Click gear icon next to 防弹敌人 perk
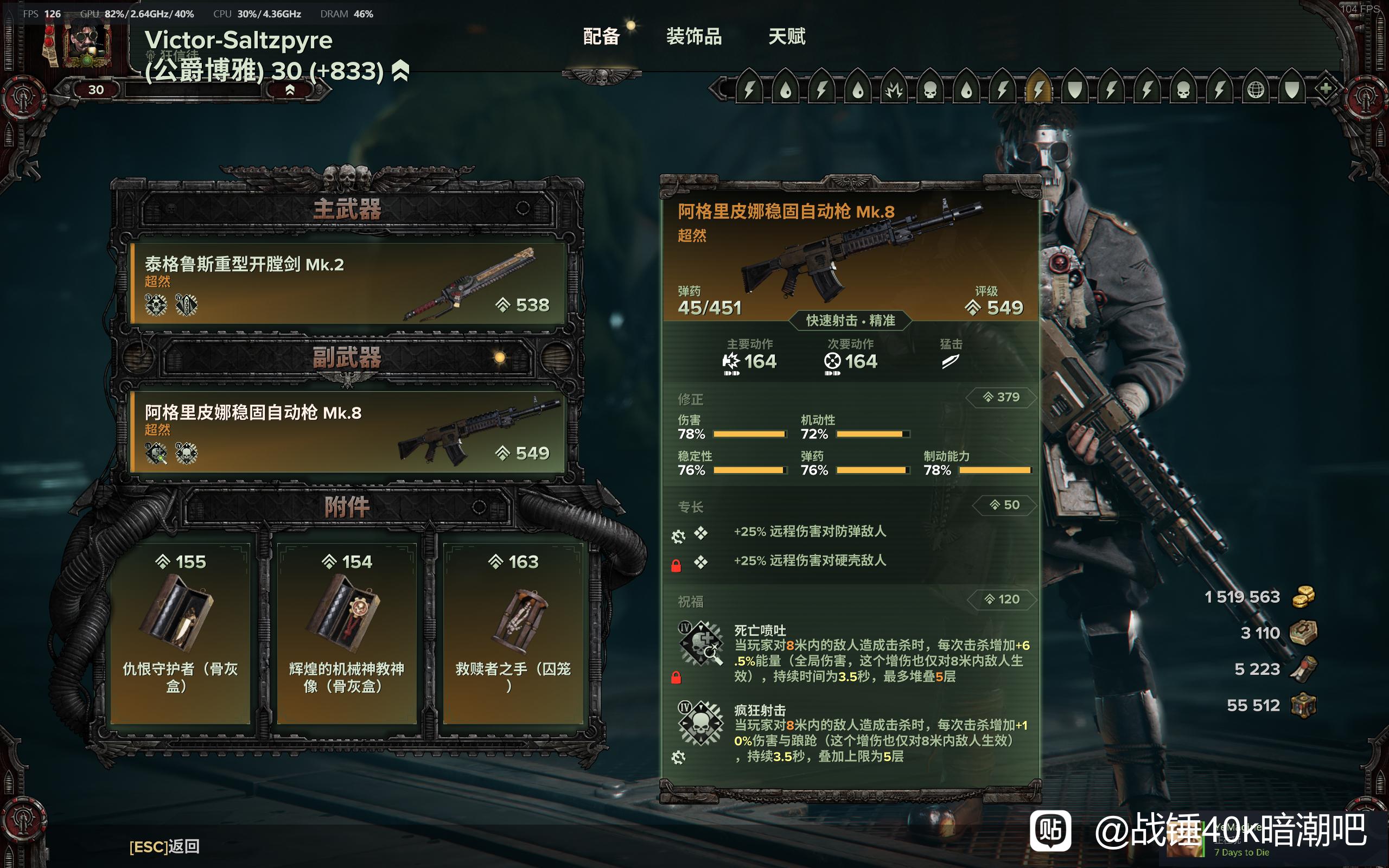The width and height of the screenshot is (1389, 868). pyautogui.click(x=678, y=536)
